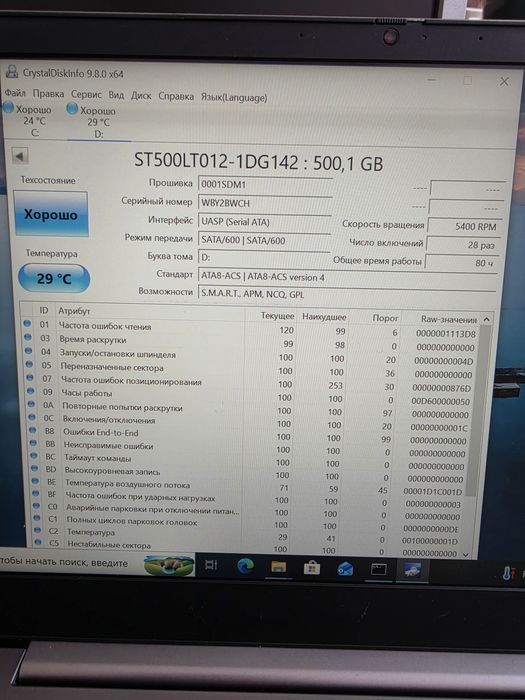Open the Вид menu
Image resolution: width=525 pixels, height=700 pixels.
click(x=116, y=95)
